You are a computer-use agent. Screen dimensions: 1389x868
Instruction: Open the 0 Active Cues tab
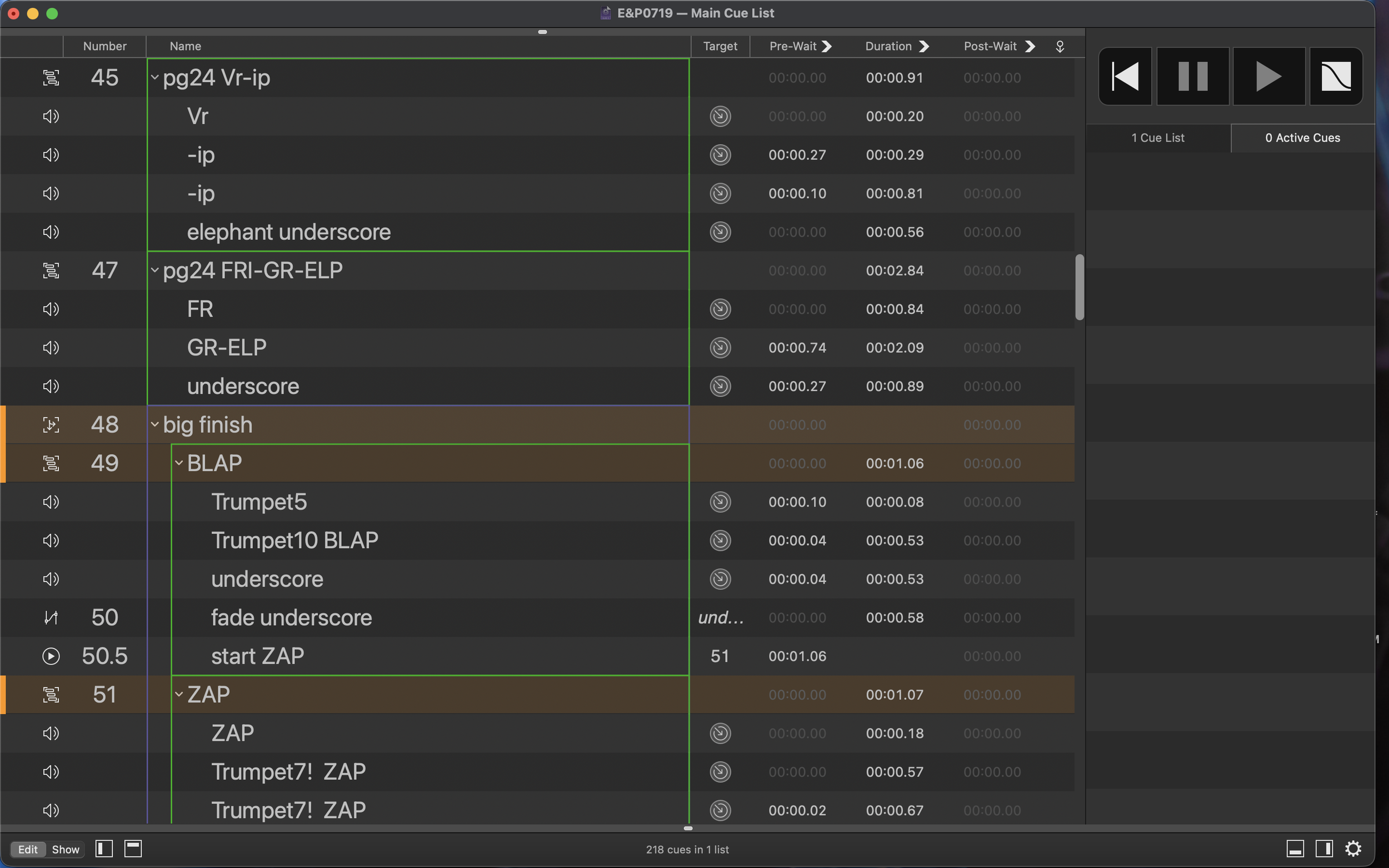(1302, 138)
